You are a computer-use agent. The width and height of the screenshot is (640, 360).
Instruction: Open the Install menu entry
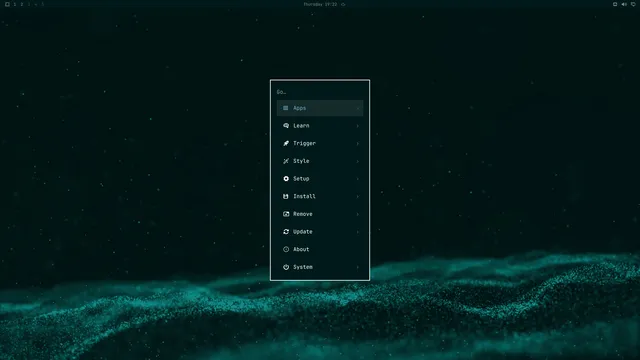click(320, 196)
